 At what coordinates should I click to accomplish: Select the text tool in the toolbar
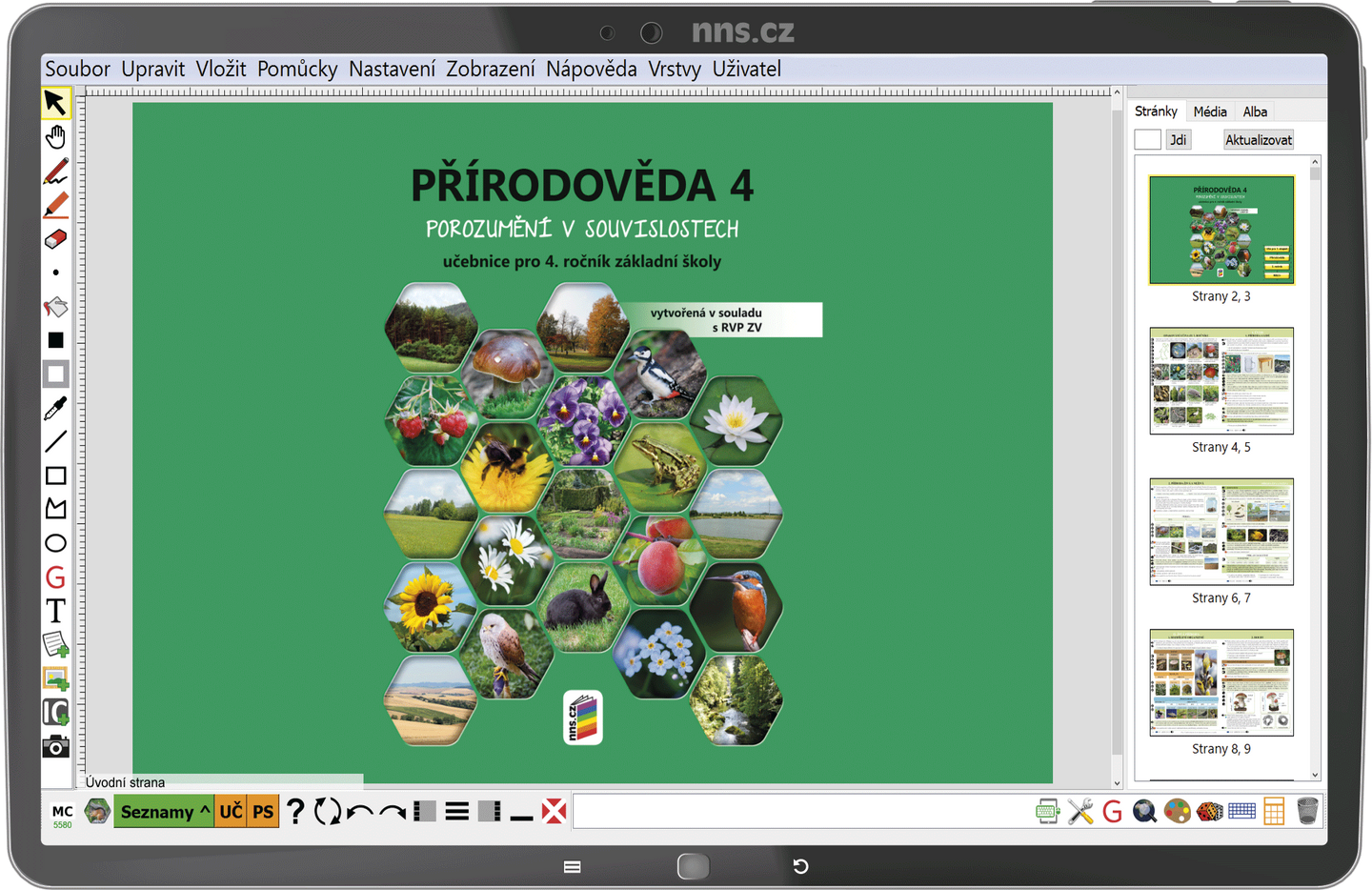55,611
